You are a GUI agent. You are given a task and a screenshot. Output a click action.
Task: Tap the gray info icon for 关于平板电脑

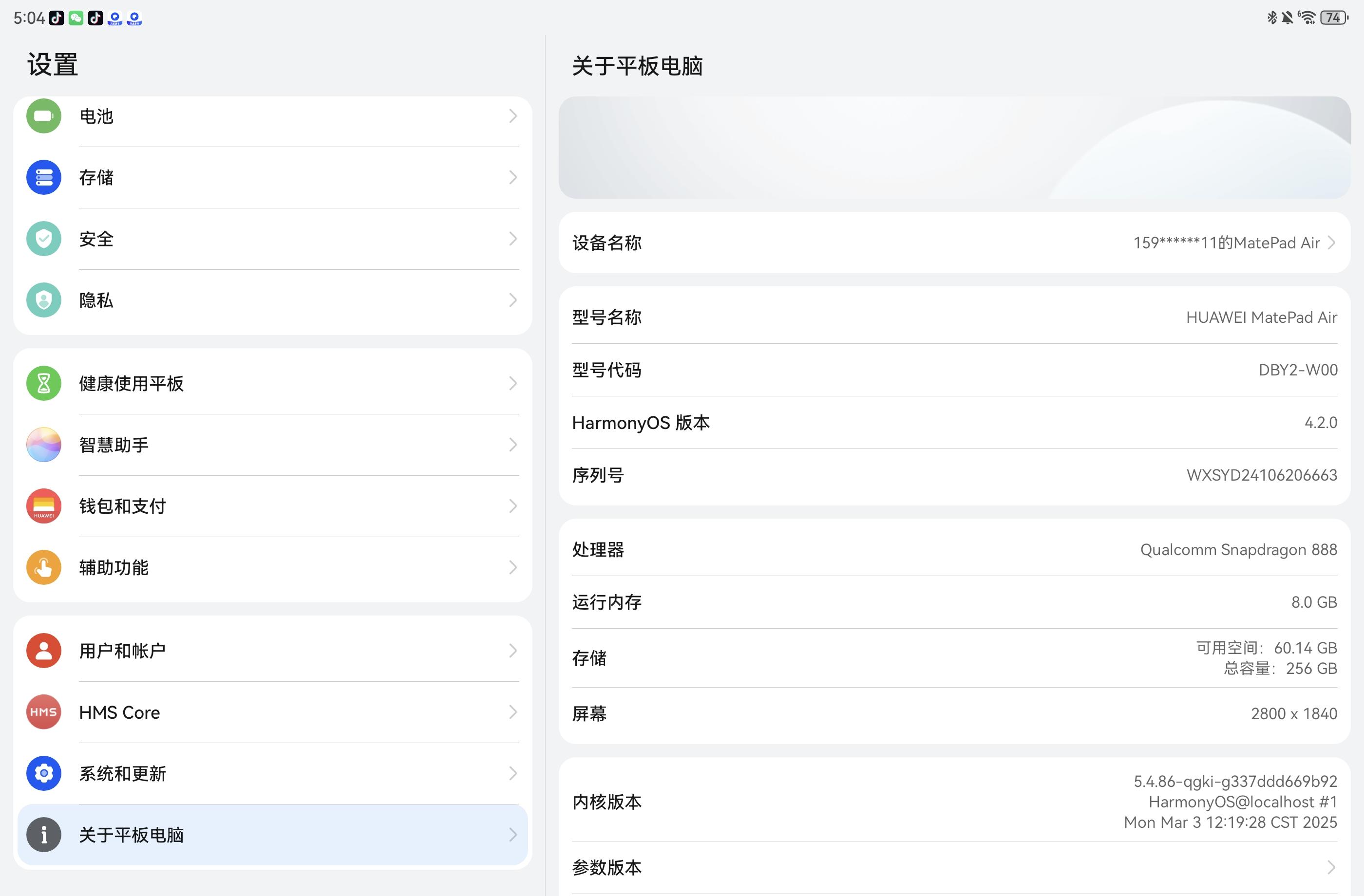[x=43, y=835]
